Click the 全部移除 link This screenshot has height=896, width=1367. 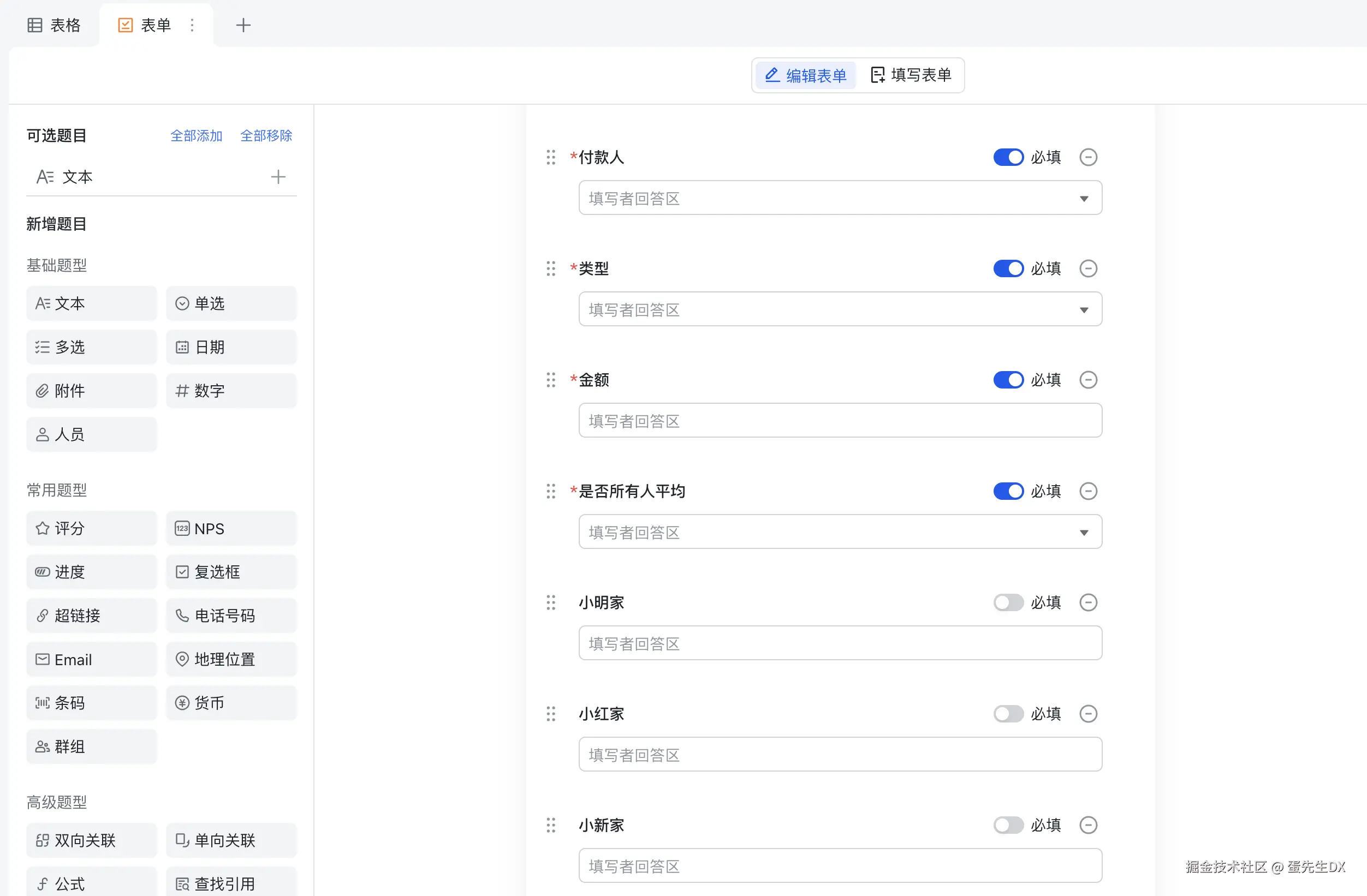click(x=266, y=136)
